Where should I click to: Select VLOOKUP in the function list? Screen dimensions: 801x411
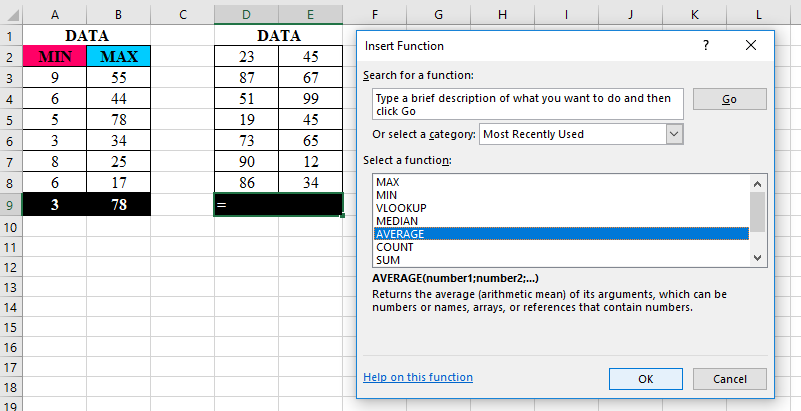tap(561, 208)
